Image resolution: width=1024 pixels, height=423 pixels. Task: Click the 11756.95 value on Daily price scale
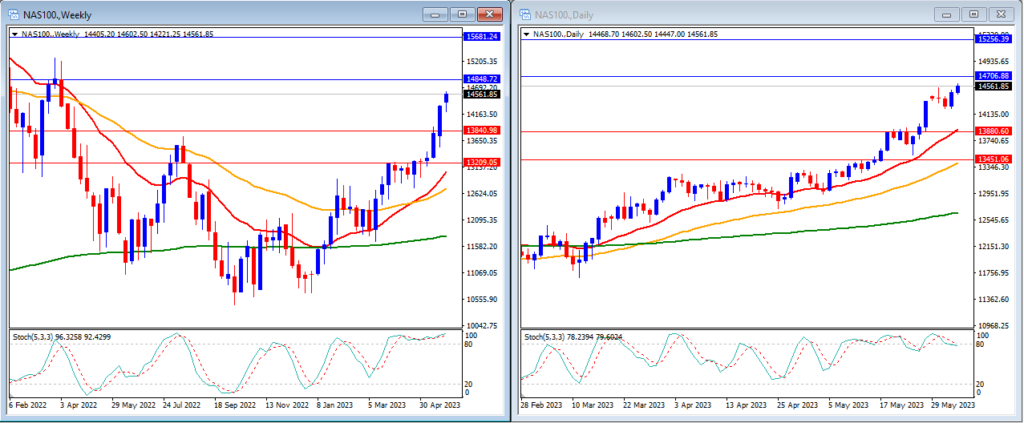(993, 273)
